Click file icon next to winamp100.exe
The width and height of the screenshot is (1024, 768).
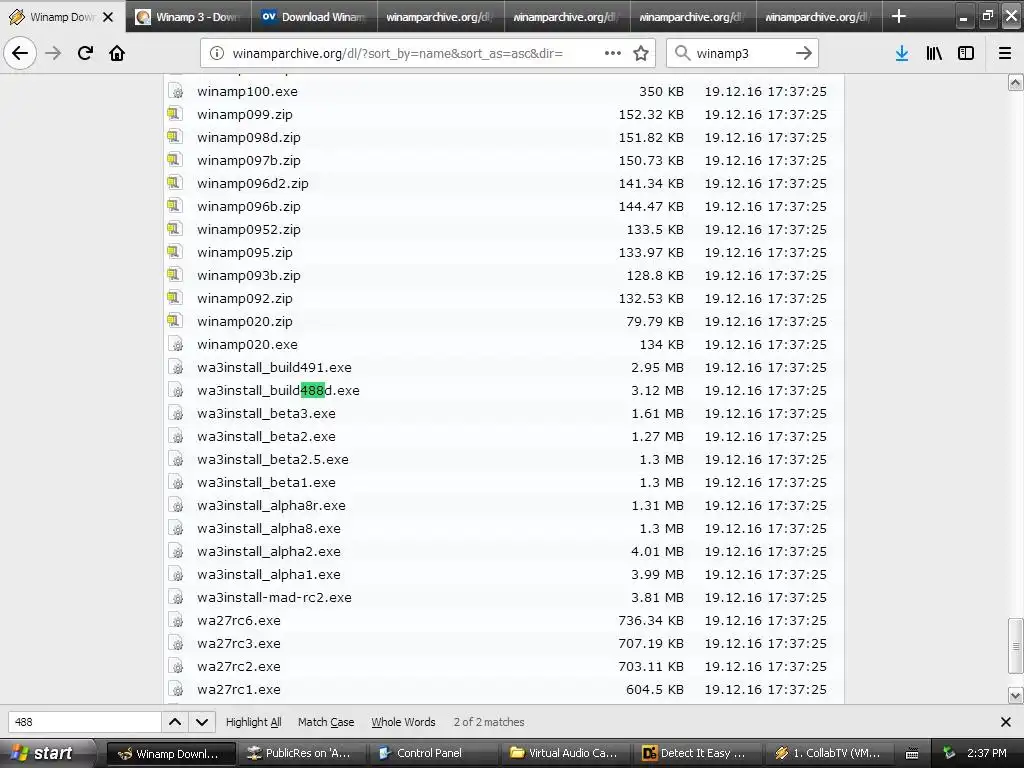(x=175, y=91)
